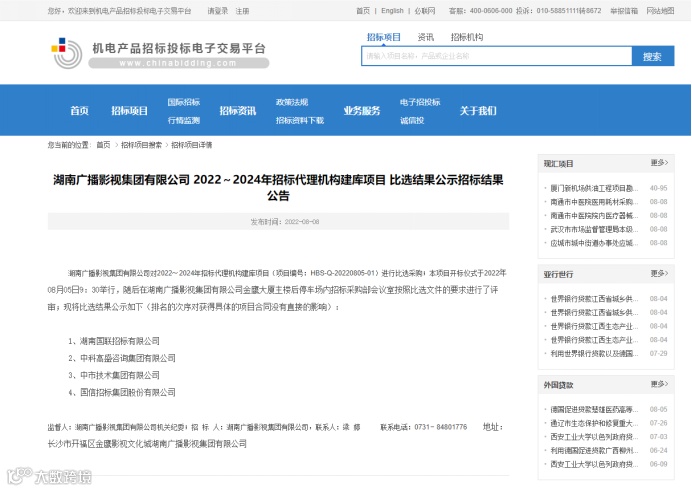Click 网站地图 top bar link
Viewport: 692px width, 491px height.
coord(660,11)
